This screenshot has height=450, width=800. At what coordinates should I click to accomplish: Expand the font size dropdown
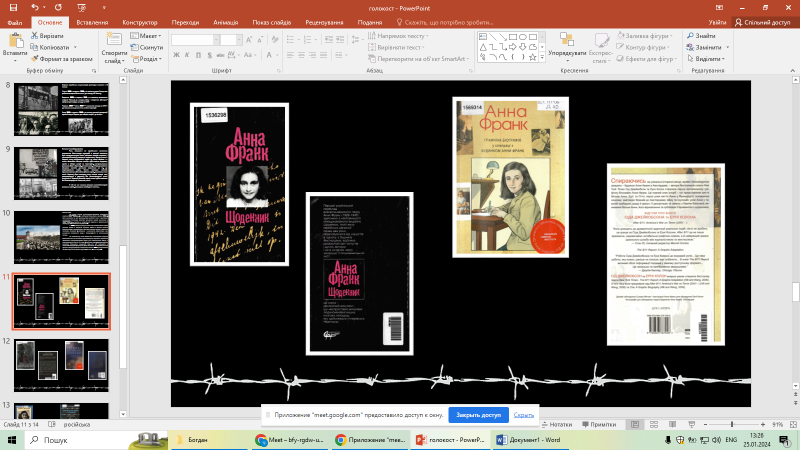coord(239,40)
